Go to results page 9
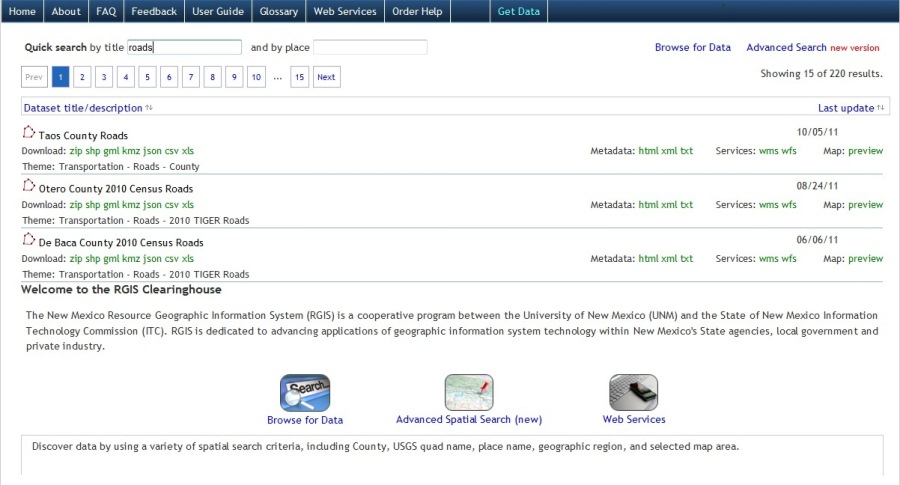 (x=234, y=77)
